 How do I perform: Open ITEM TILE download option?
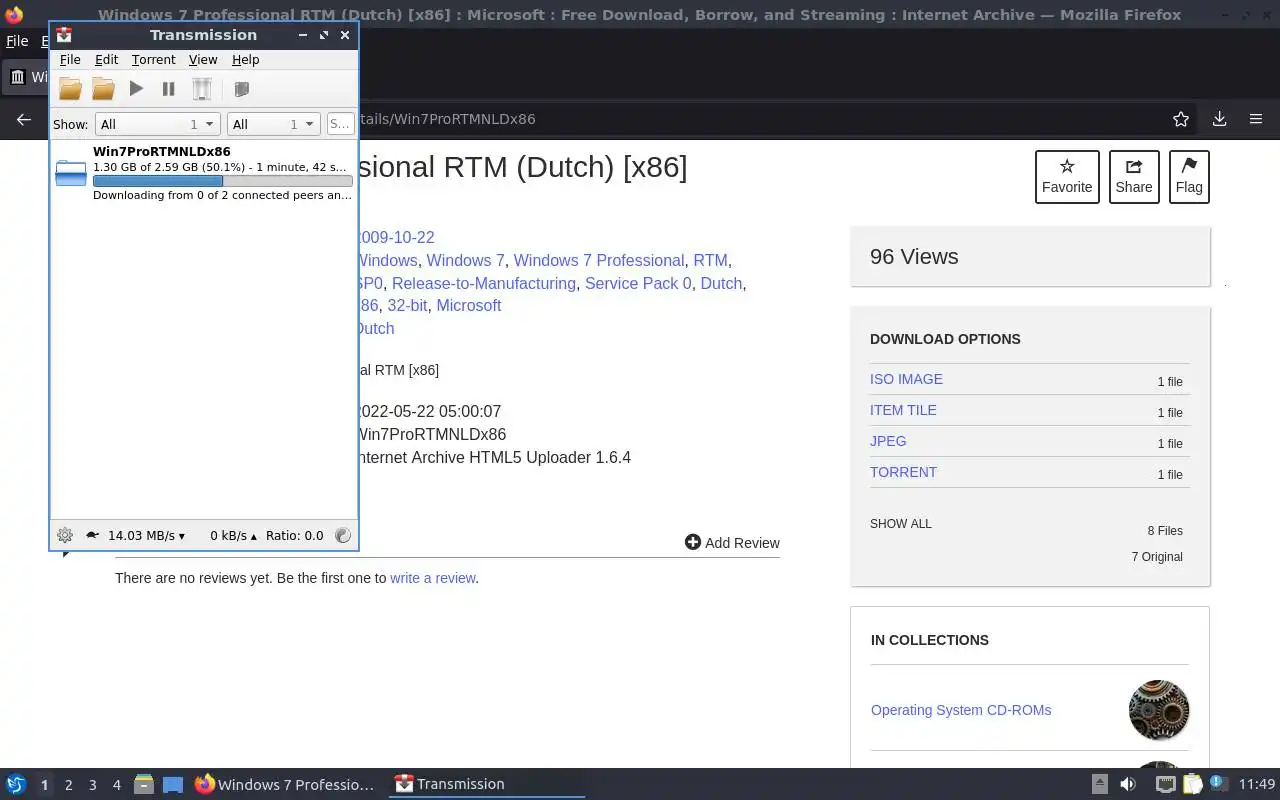pyautogui.click(x=903, y=410)
